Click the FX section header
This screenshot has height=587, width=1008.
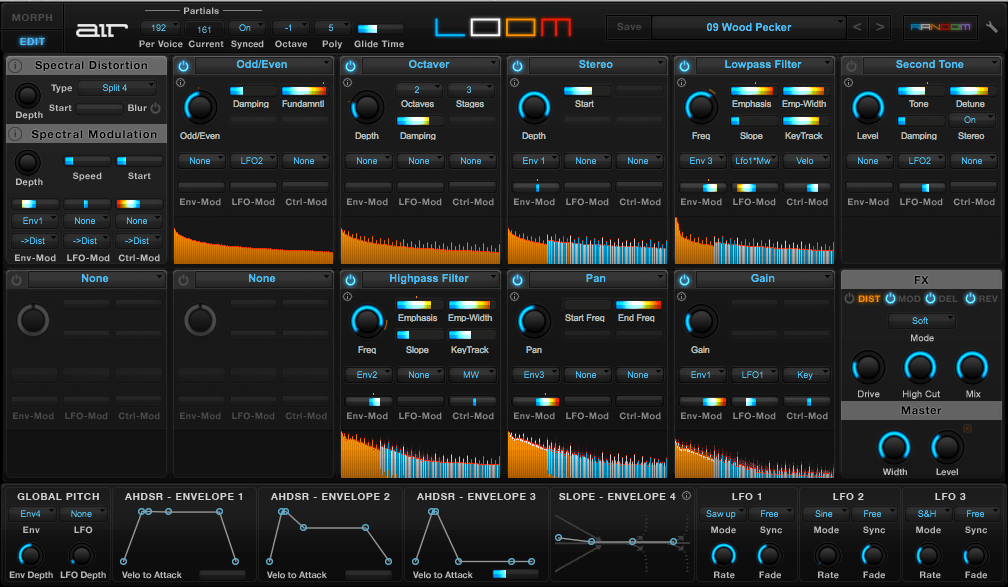(x=921, y=280)
